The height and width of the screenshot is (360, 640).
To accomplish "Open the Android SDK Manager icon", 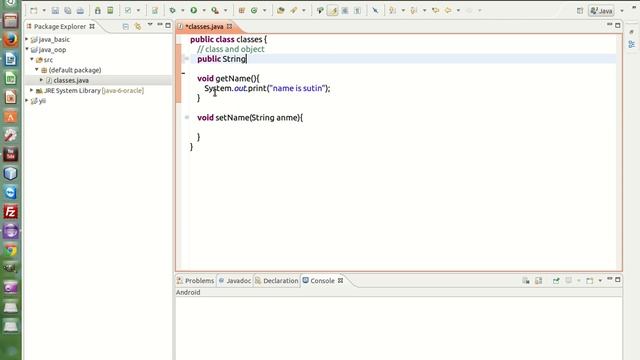I will [98, 11].
